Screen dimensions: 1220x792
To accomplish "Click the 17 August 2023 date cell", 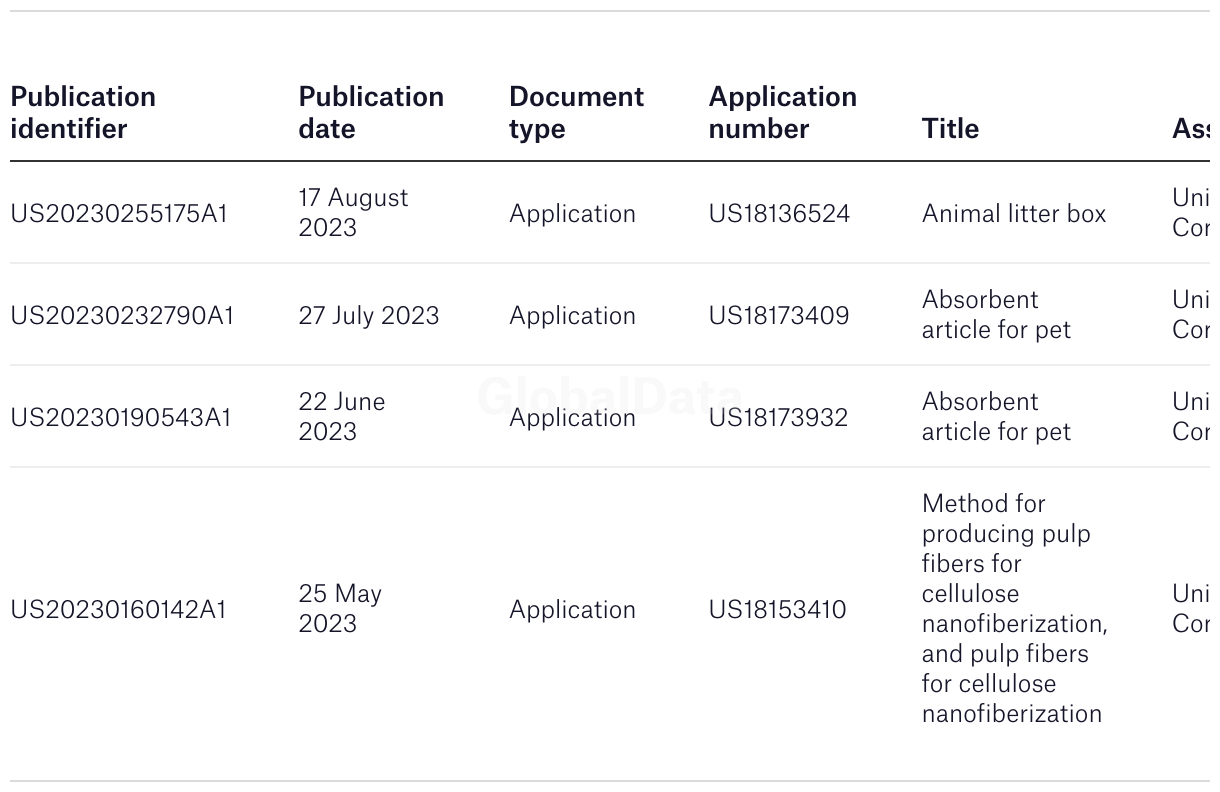I will tap(353, 213).
